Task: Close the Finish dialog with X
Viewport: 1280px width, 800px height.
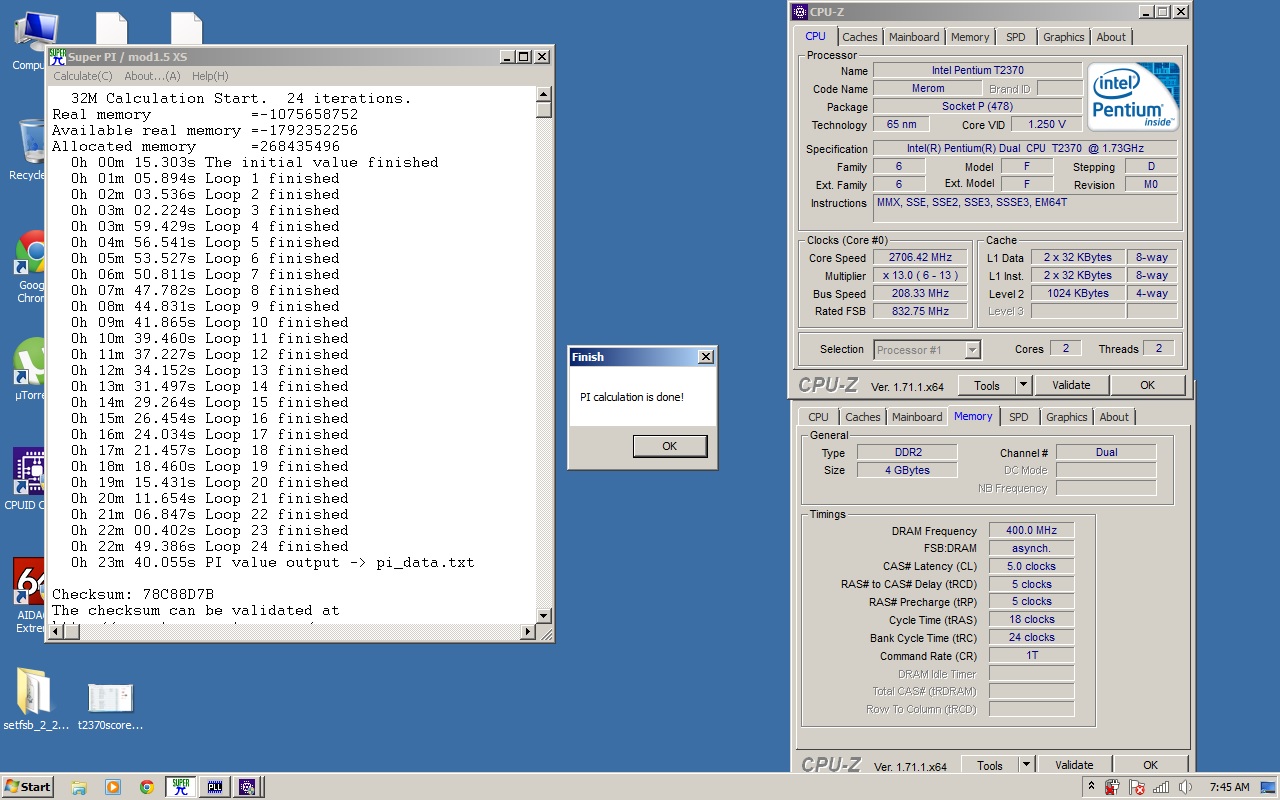Action: coord(705,357)
